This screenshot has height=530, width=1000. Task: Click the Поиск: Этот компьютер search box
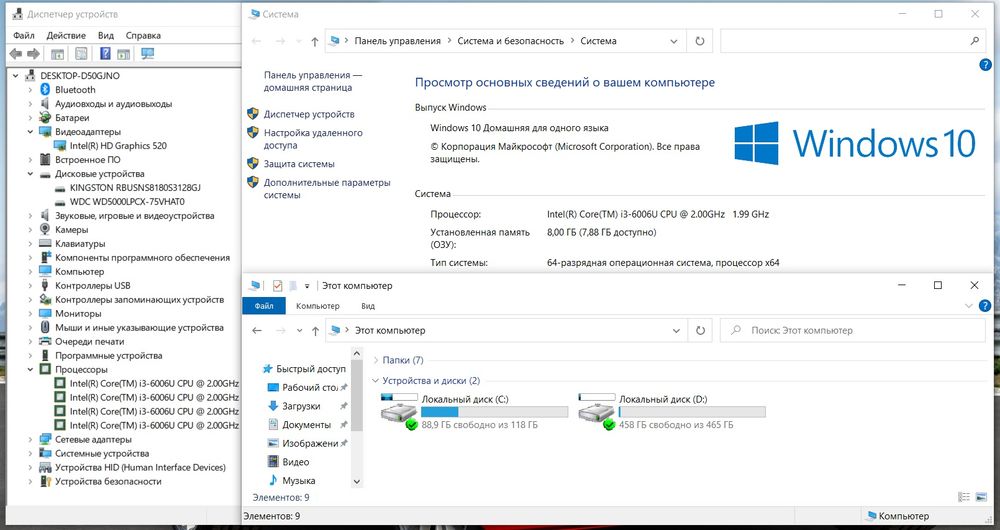click(853, 330)
